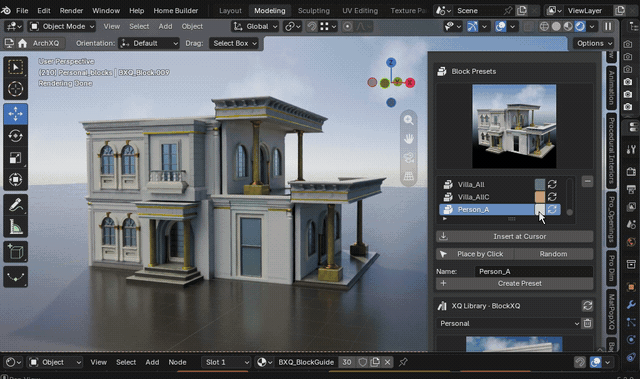
Task: Select the Rotate tool
Action: coord(16,135)
